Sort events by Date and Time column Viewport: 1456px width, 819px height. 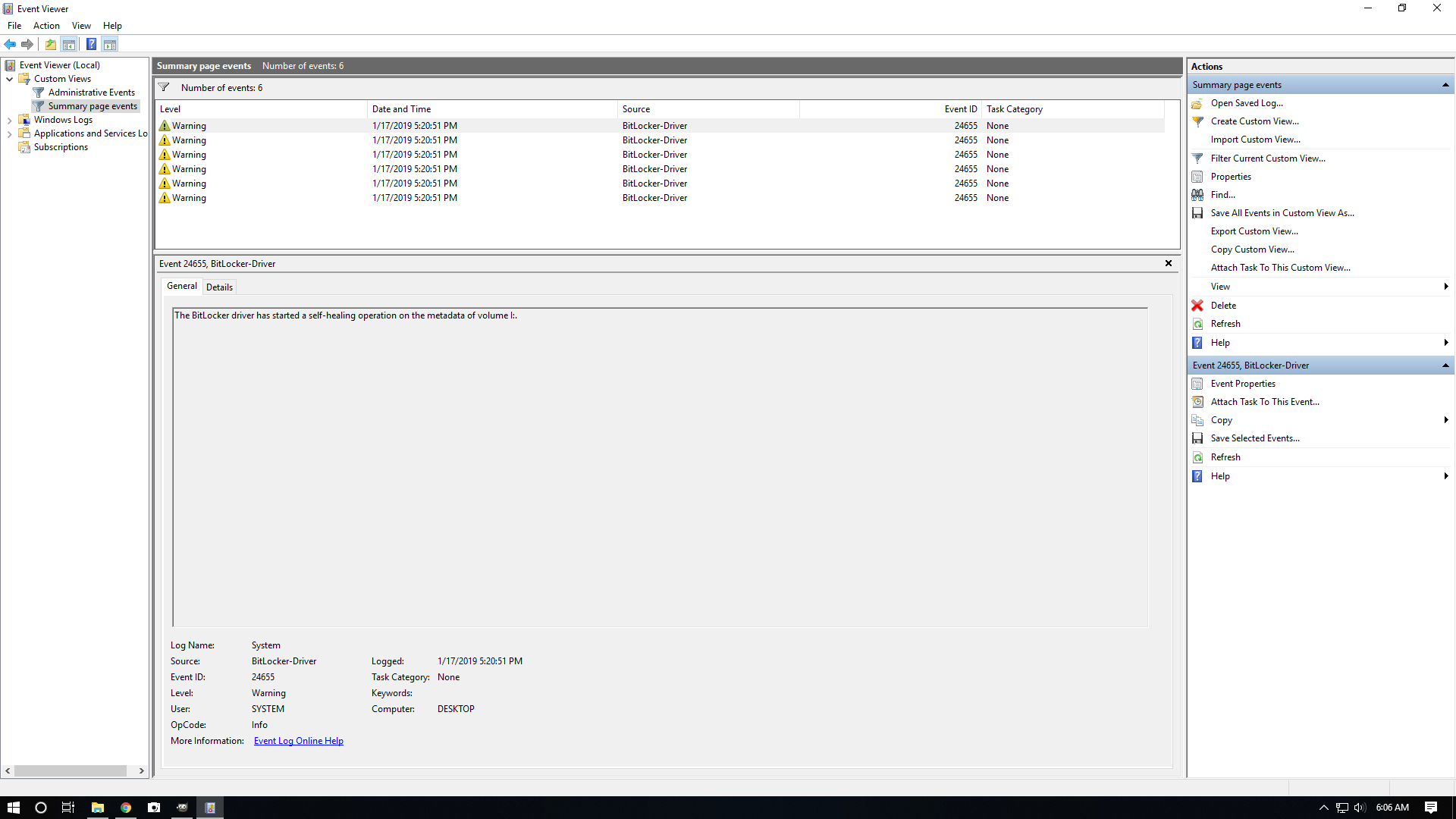[x=492, y=109]
